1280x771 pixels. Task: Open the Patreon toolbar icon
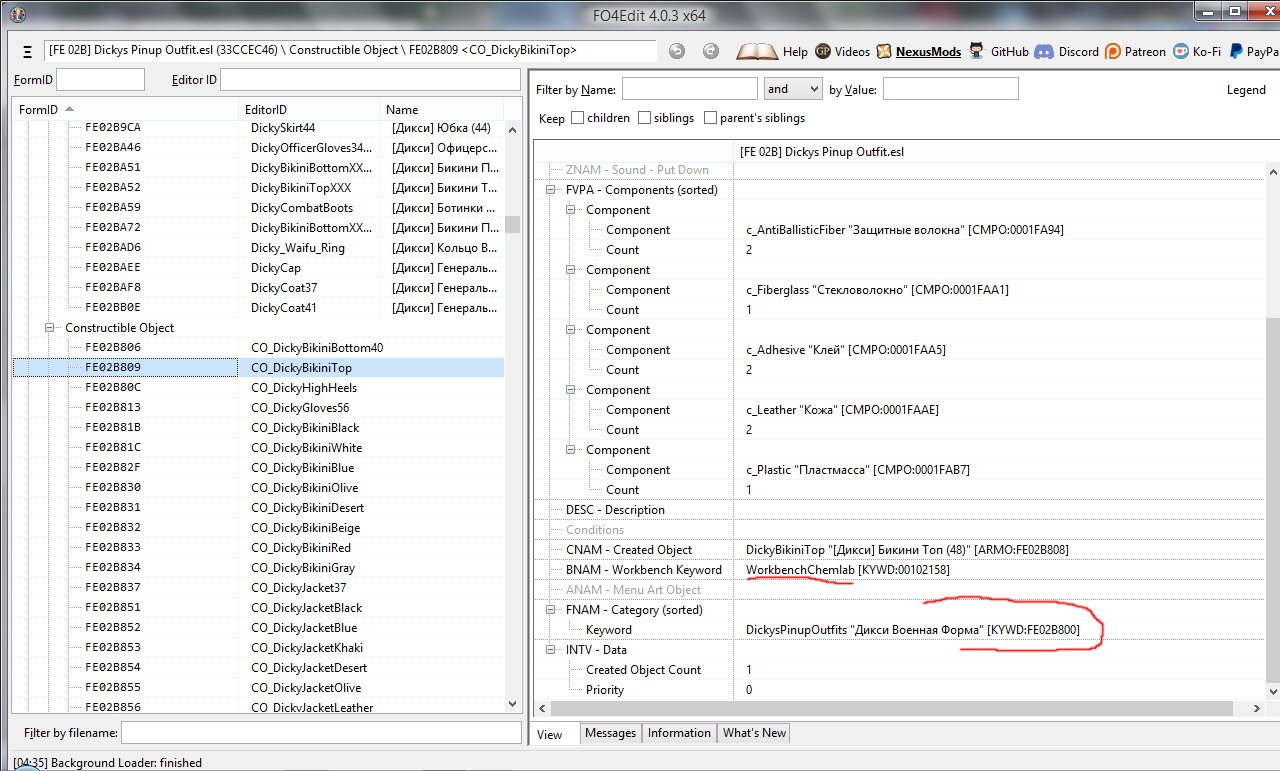click(1113, 52)
